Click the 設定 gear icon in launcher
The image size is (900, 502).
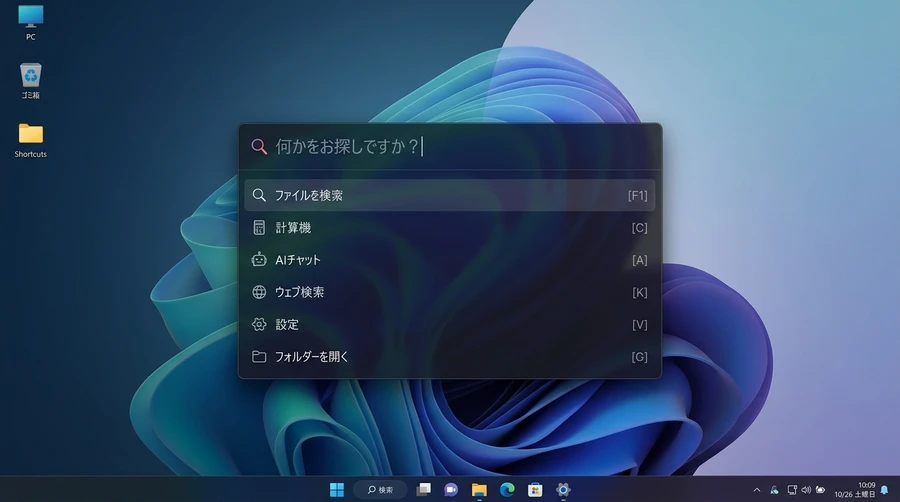259,324
